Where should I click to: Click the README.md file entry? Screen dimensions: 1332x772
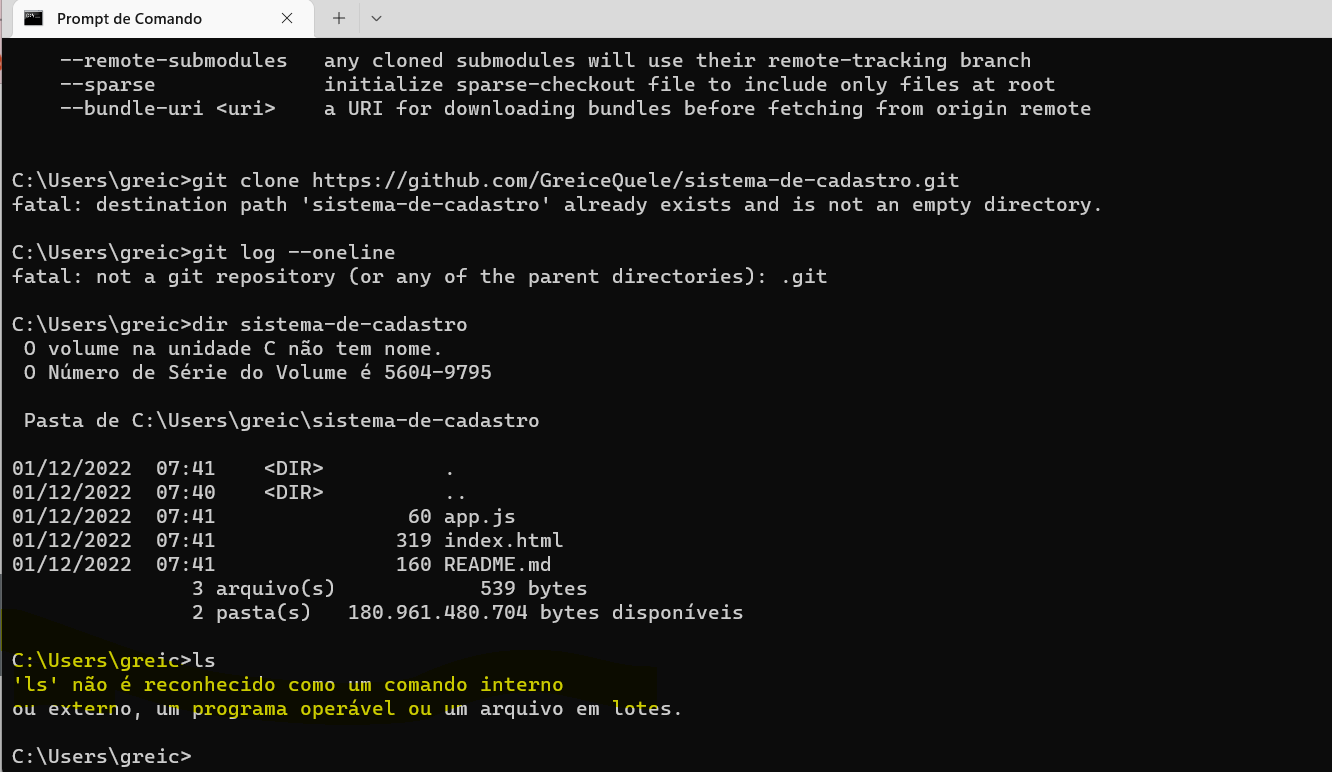[282, 565]
